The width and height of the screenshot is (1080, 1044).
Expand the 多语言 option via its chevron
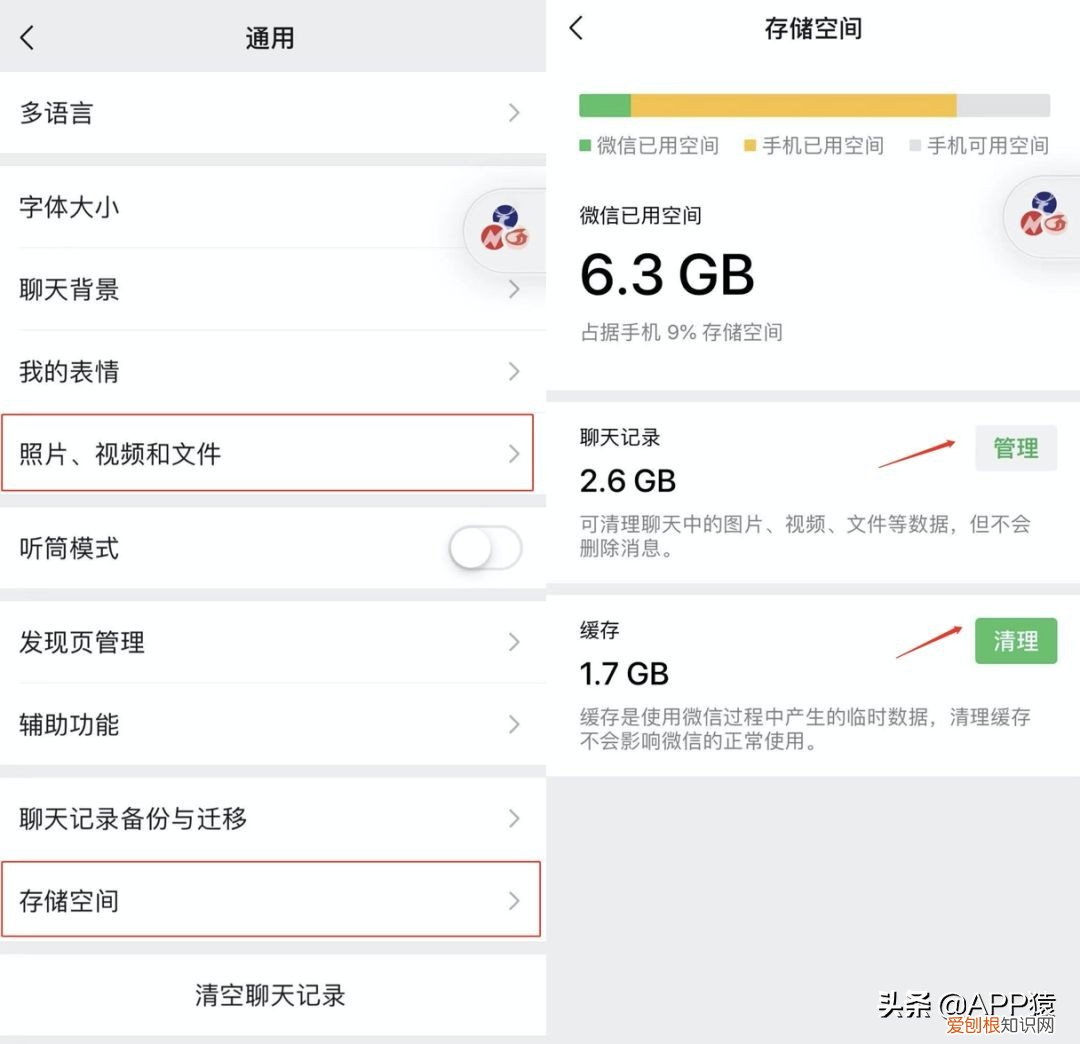click(514, 113)
